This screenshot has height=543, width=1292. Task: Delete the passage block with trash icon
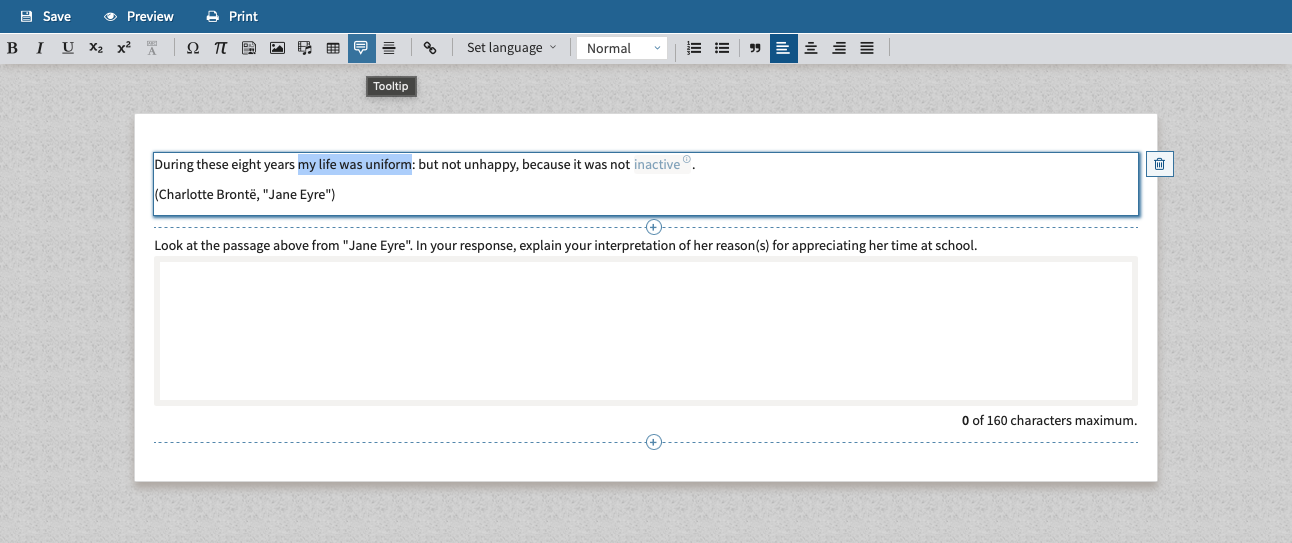pos(1159,165)
